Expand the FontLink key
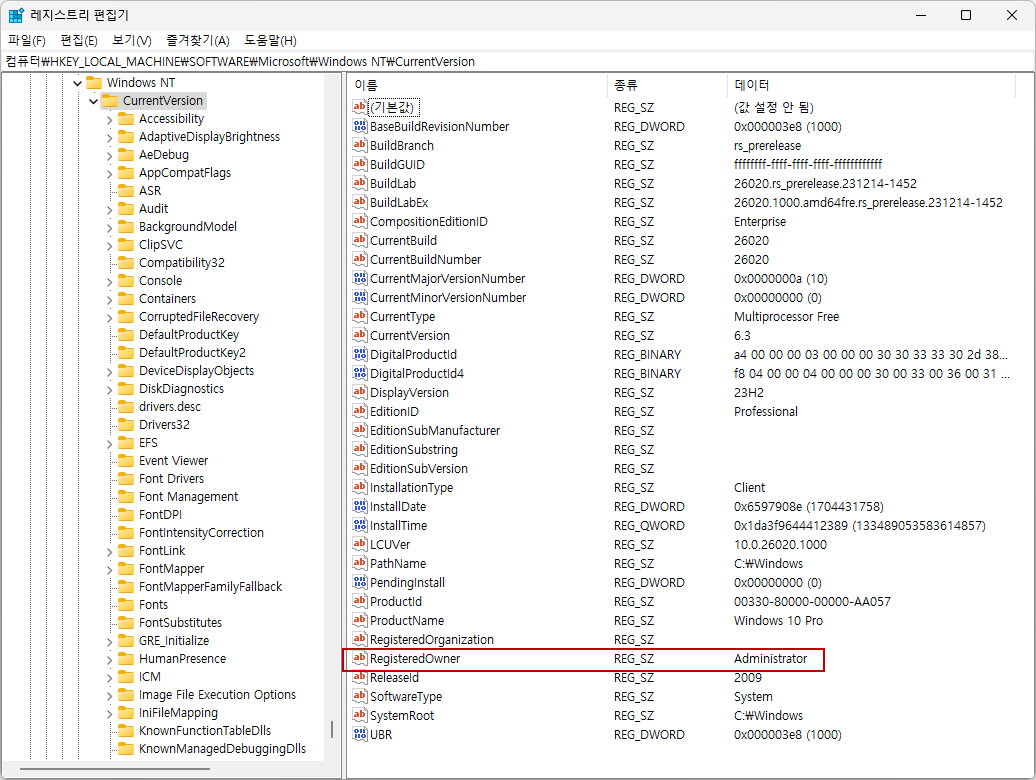The height and width of the screenshot is (780, 1036). [110, 551]
